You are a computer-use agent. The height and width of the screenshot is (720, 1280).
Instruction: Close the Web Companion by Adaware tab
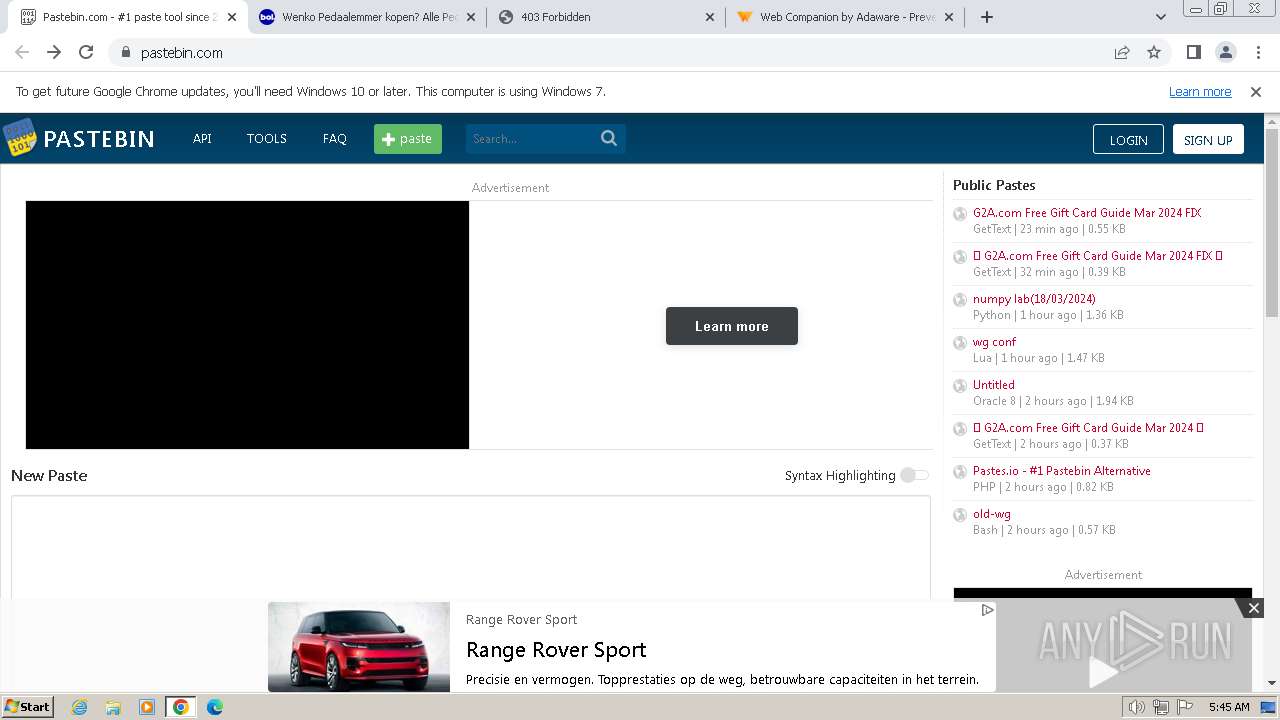[949, 17]
